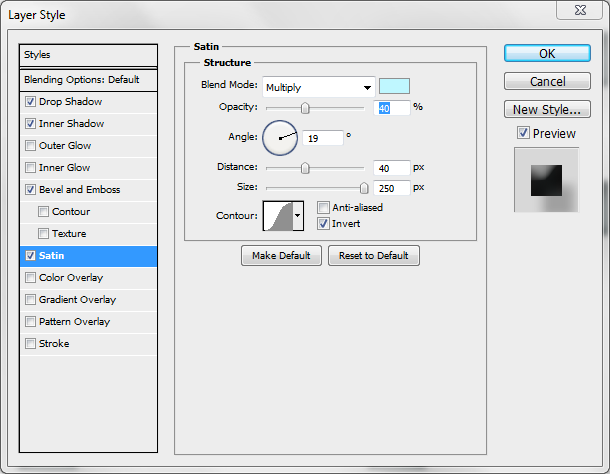The image size is (610, 474).
Task: Toggle the Drop Shadow checkbox
Action: click(x=30, y=102)
